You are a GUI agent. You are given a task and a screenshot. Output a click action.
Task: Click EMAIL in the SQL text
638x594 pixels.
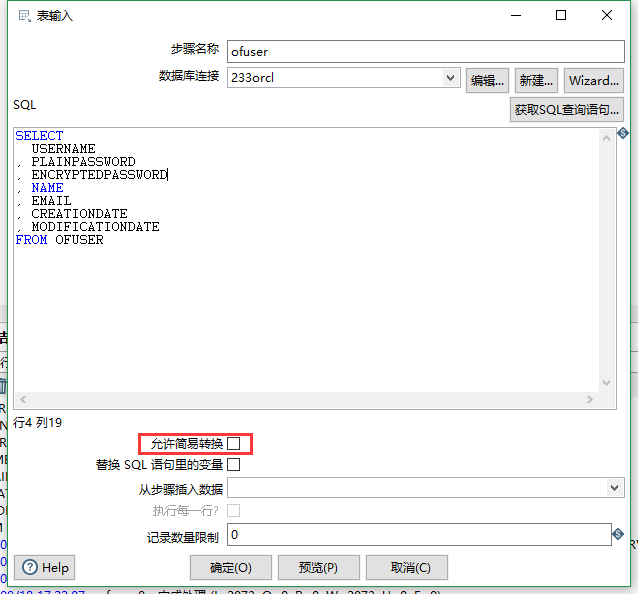click(x=51, y=201)
